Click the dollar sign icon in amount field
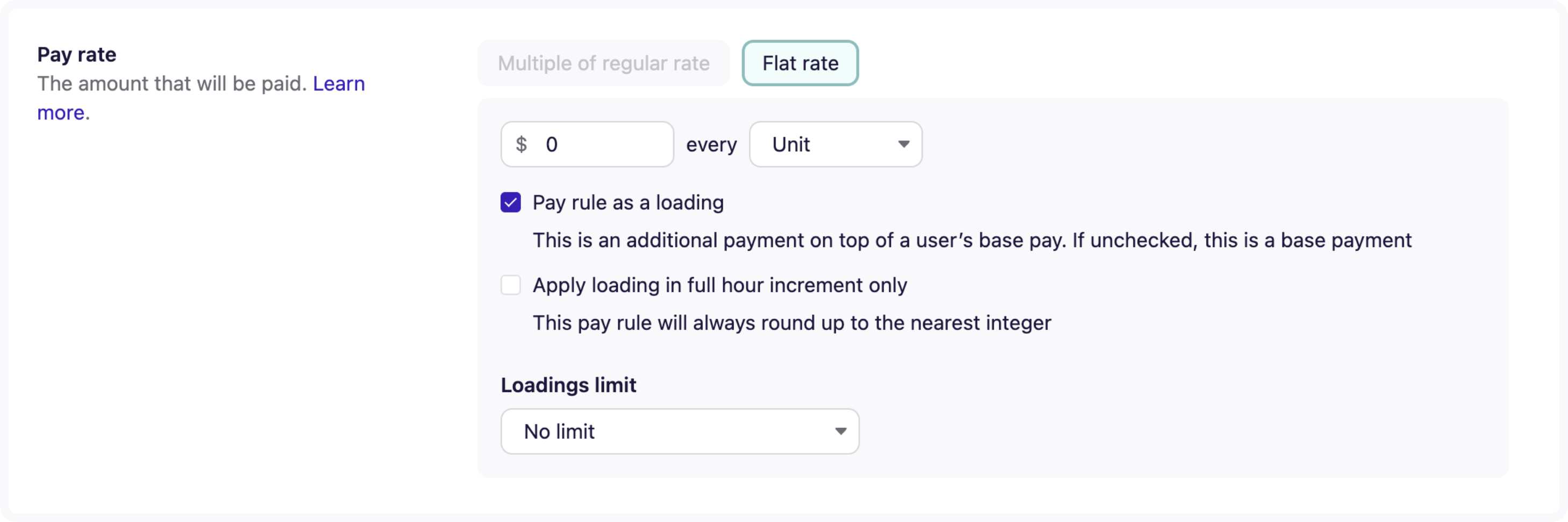The image size is (1568, 522). tap(521, 144)
